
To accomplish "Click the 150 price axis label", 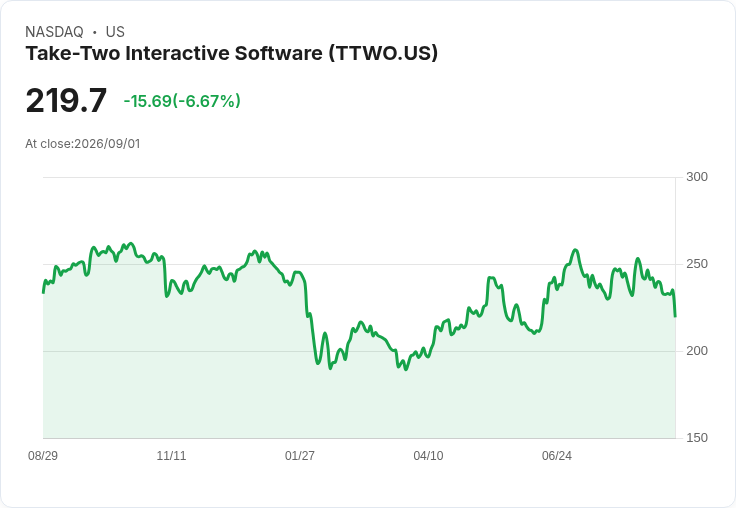I will click(x=697, y=438).
